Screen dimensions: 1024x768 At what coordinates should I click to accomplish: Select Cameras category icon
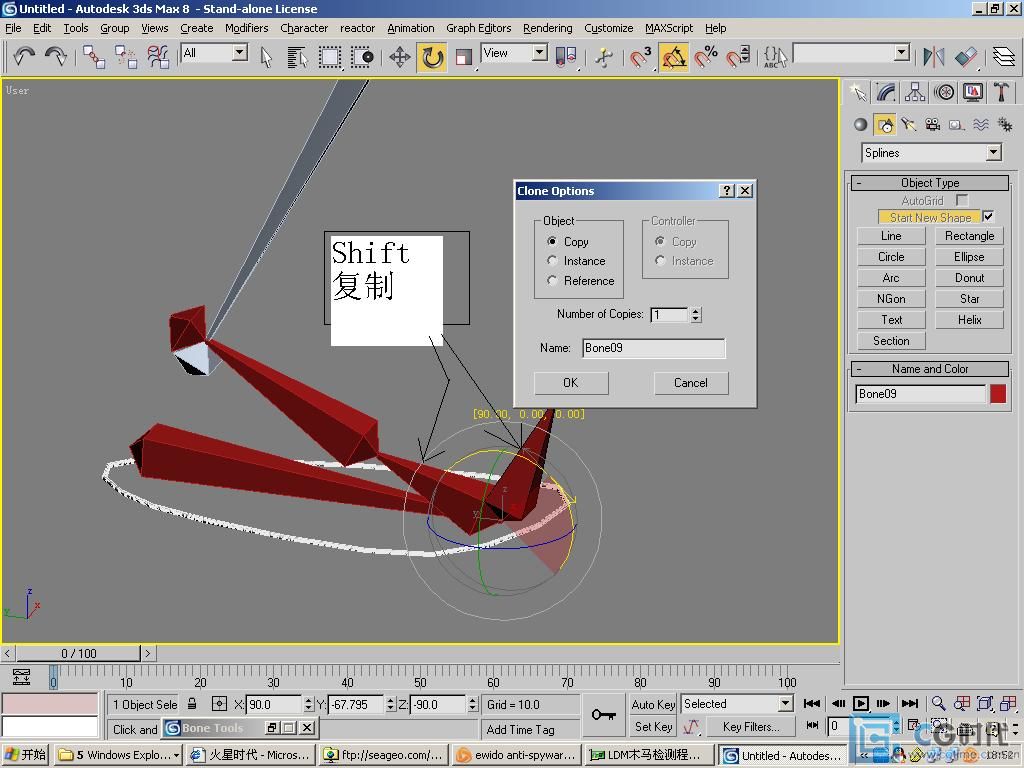[x=933, y=124]
